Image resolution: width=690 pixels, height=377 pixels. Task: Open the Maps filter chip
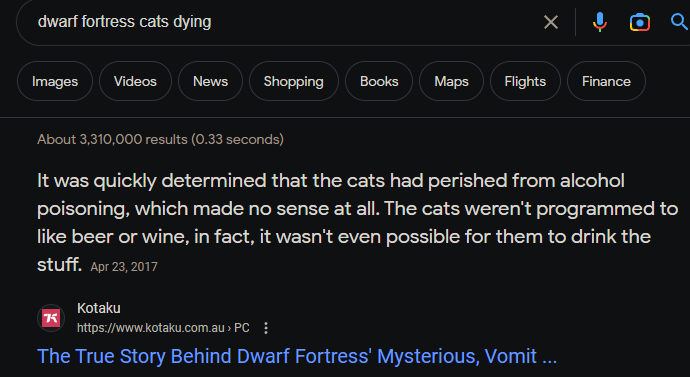451,81
